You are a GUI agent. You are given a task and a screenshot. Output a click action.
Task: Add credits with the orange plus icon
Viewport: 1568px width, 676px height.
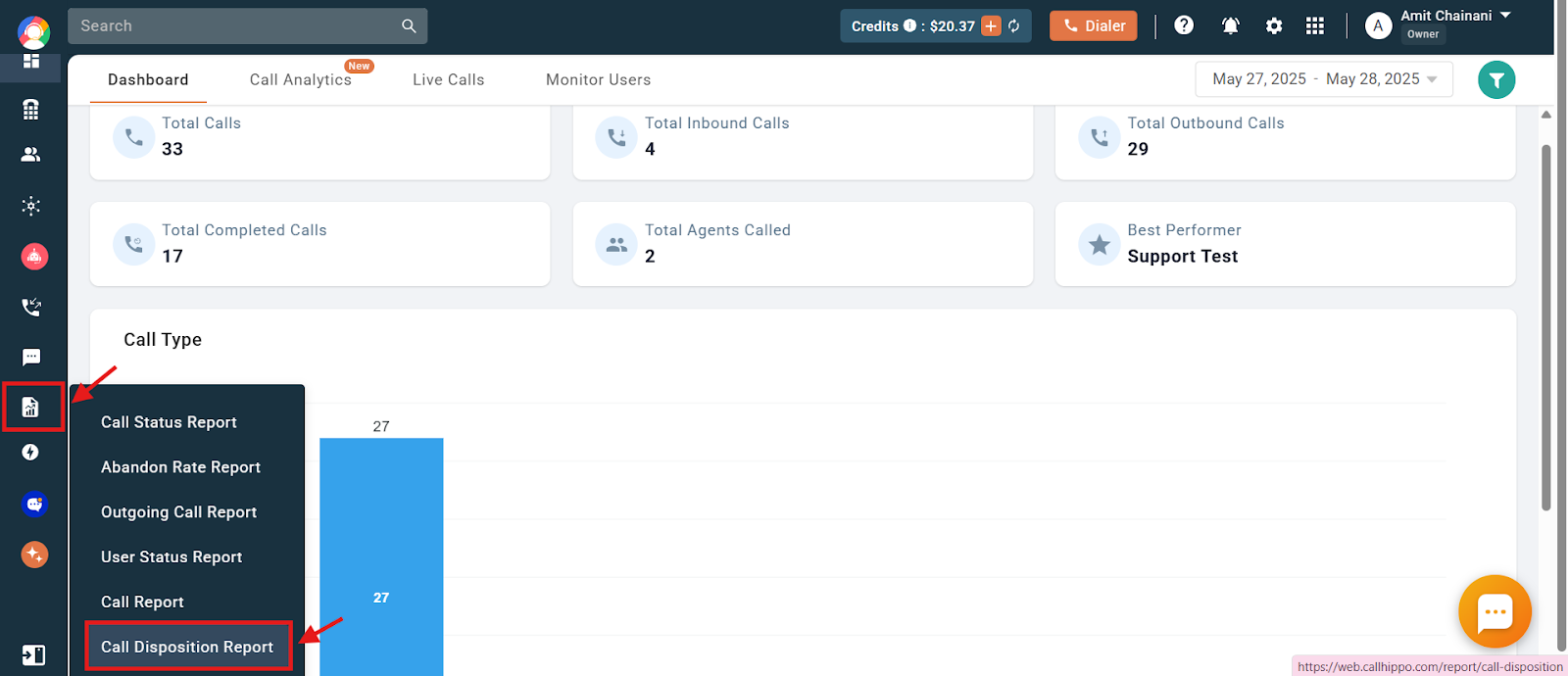(x=992, y=26)
